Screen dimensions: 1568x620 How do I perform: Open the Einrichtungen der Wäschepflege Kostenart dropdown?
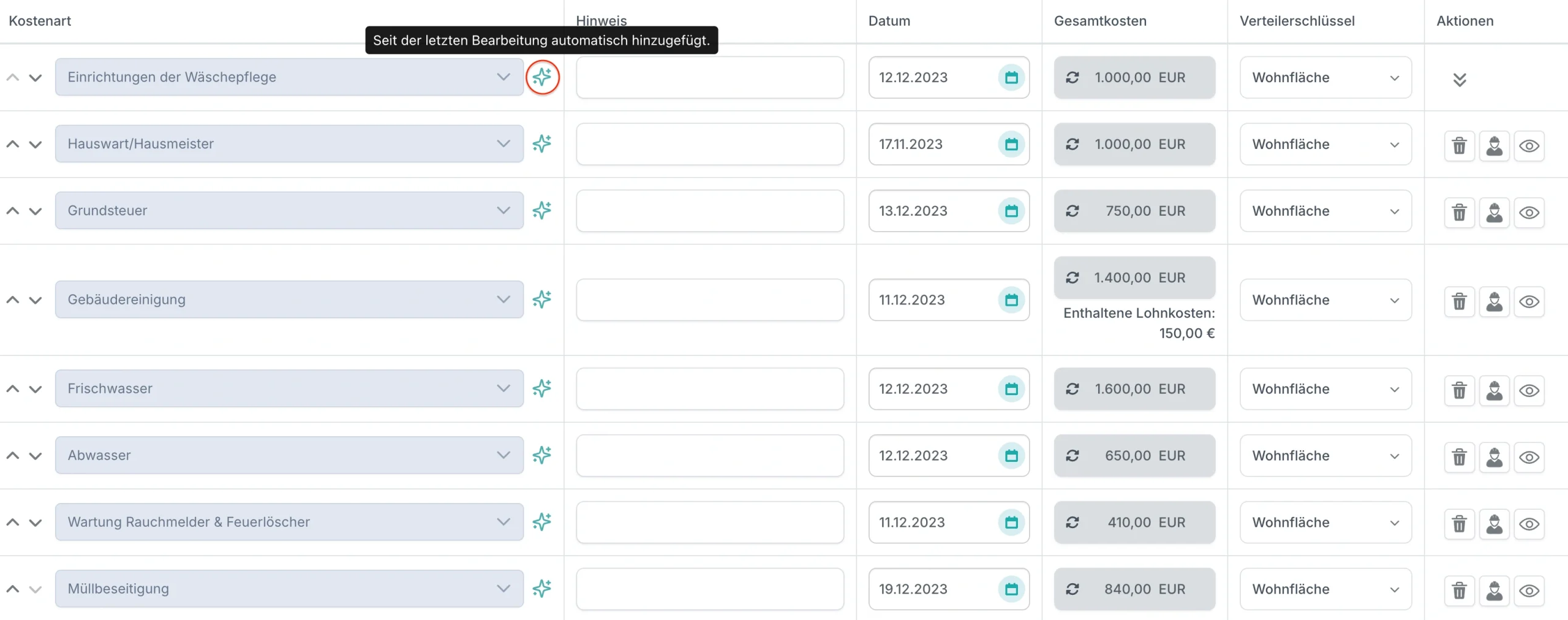(x=289, y=77)
